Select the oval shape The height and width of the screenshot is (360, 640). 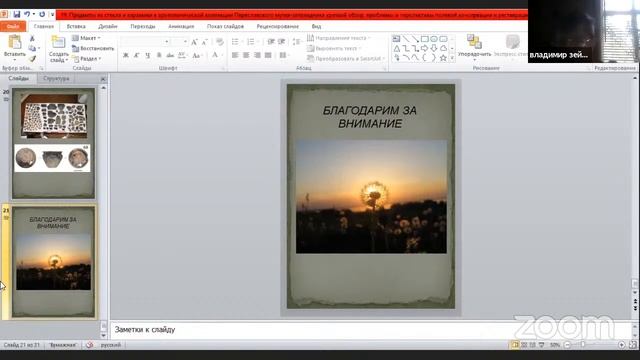tap(434, 39)
